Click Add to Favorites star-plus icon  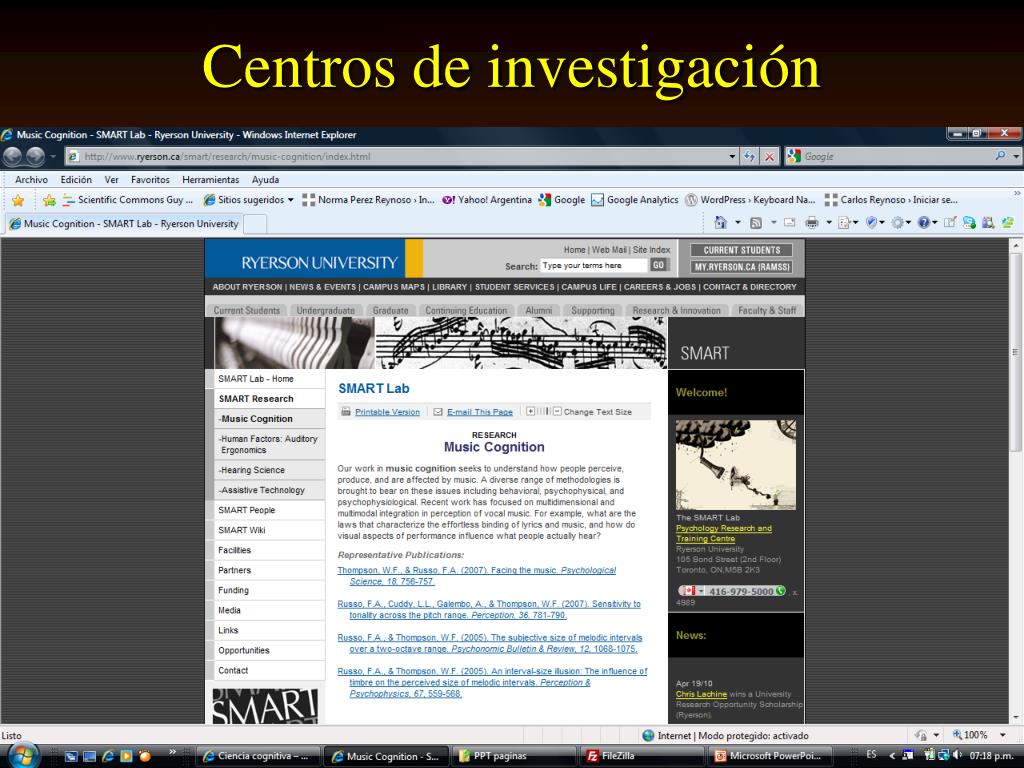tap(49, 200)
